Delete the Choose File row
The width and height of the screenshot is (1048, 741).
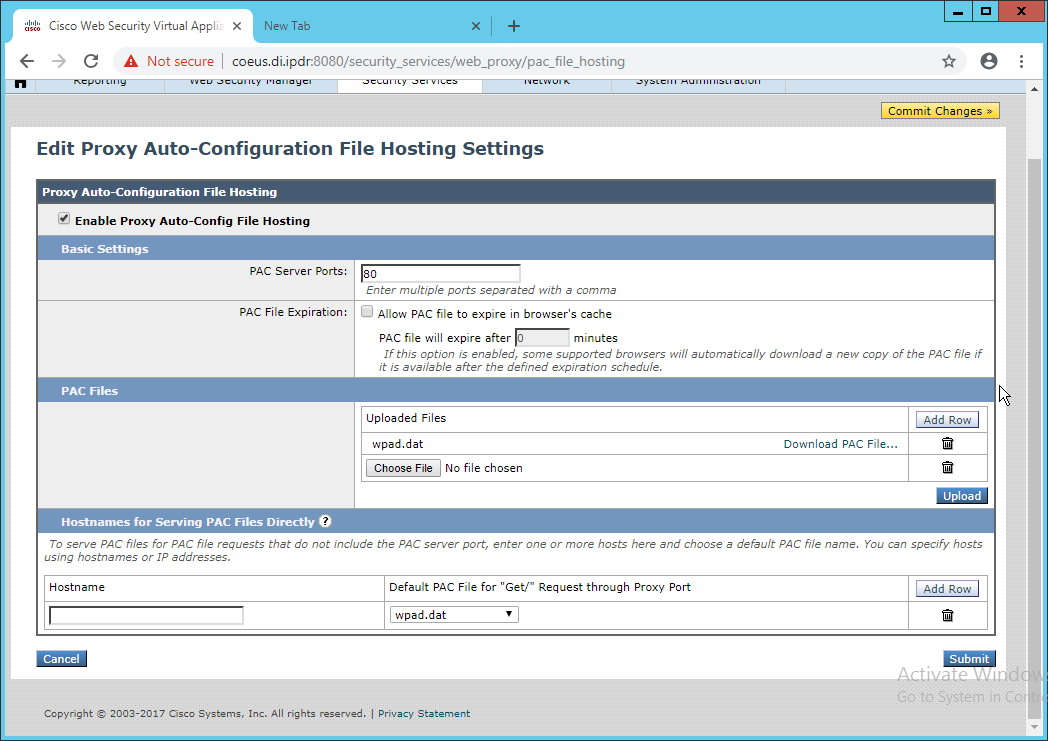click(947, 468)
